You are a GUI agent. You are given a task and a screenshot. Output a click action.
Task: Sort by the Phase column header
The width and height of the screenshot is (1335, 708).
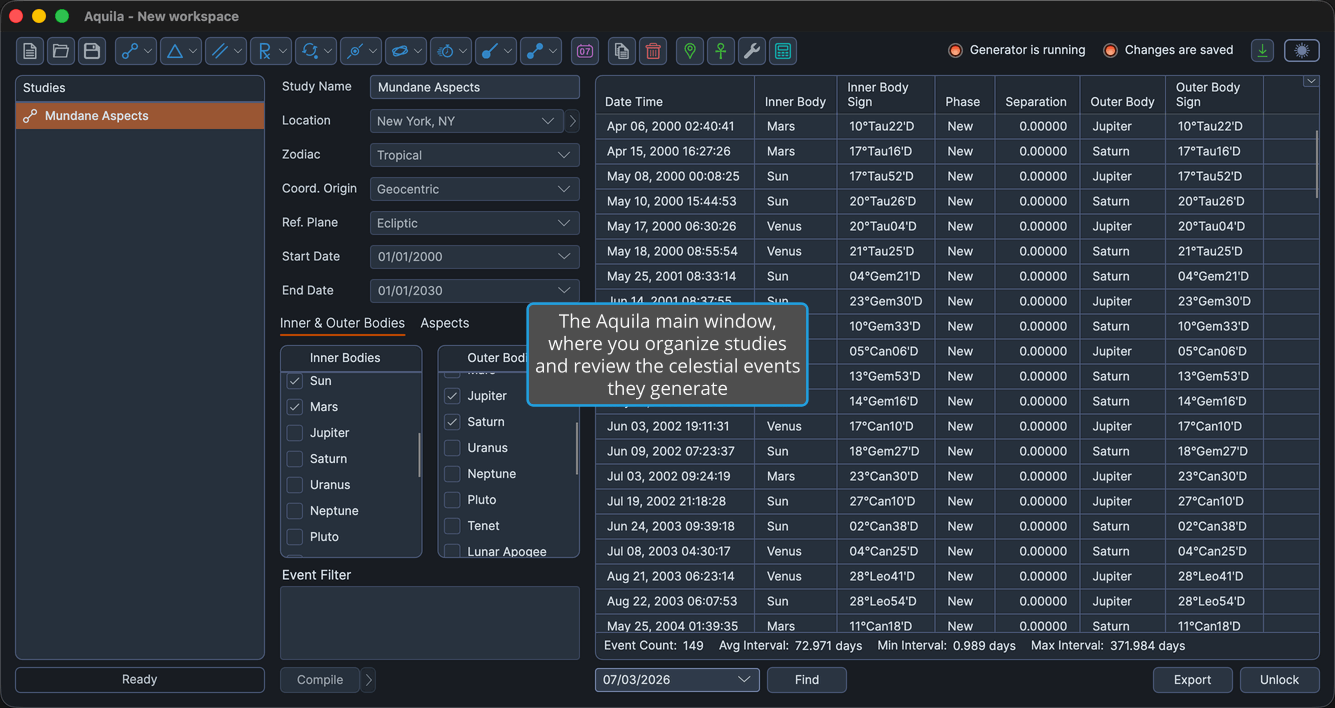click(x=963, y=95)
